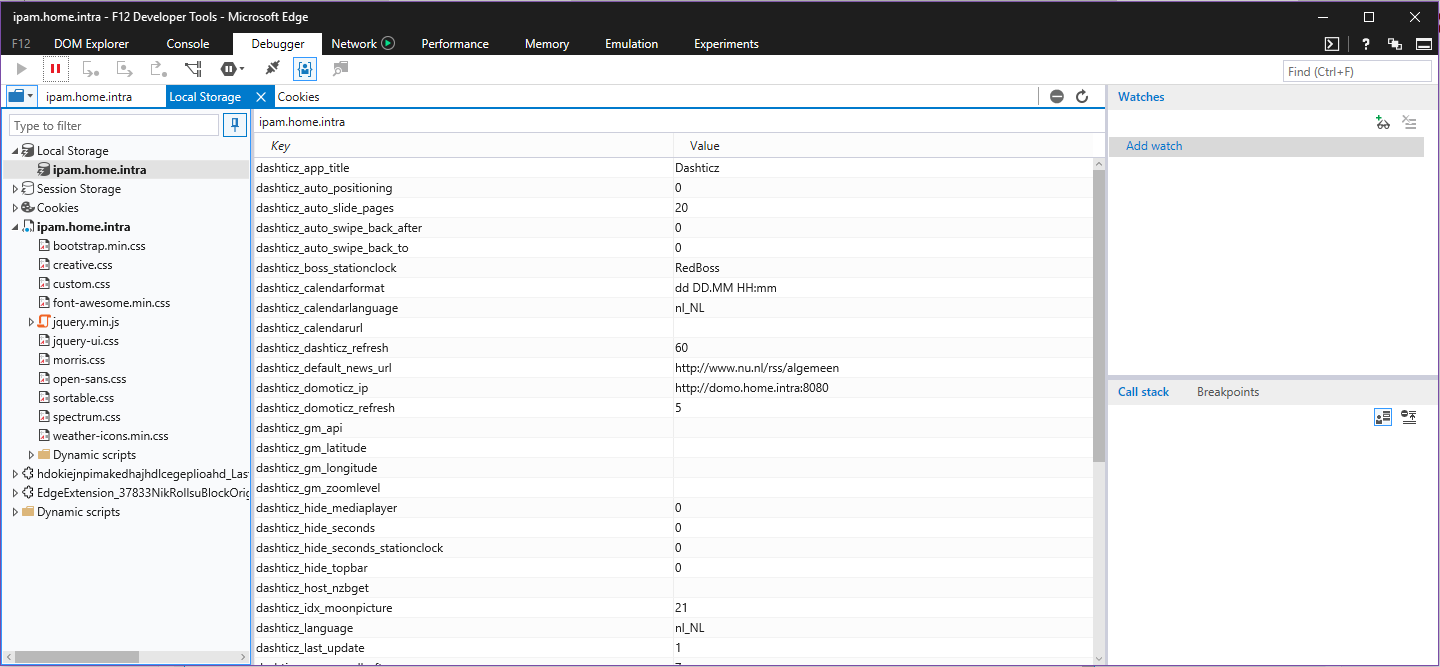The height and width of the screenshot is (667, 1440).
Task: Toggle the pin icon beside the filter box
Action: tap(235, 125)
